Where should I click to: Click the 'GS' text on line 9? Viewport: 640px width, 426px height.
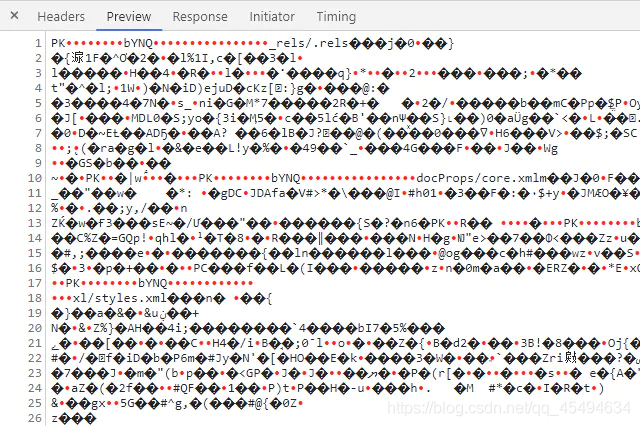tap(85, 163)
